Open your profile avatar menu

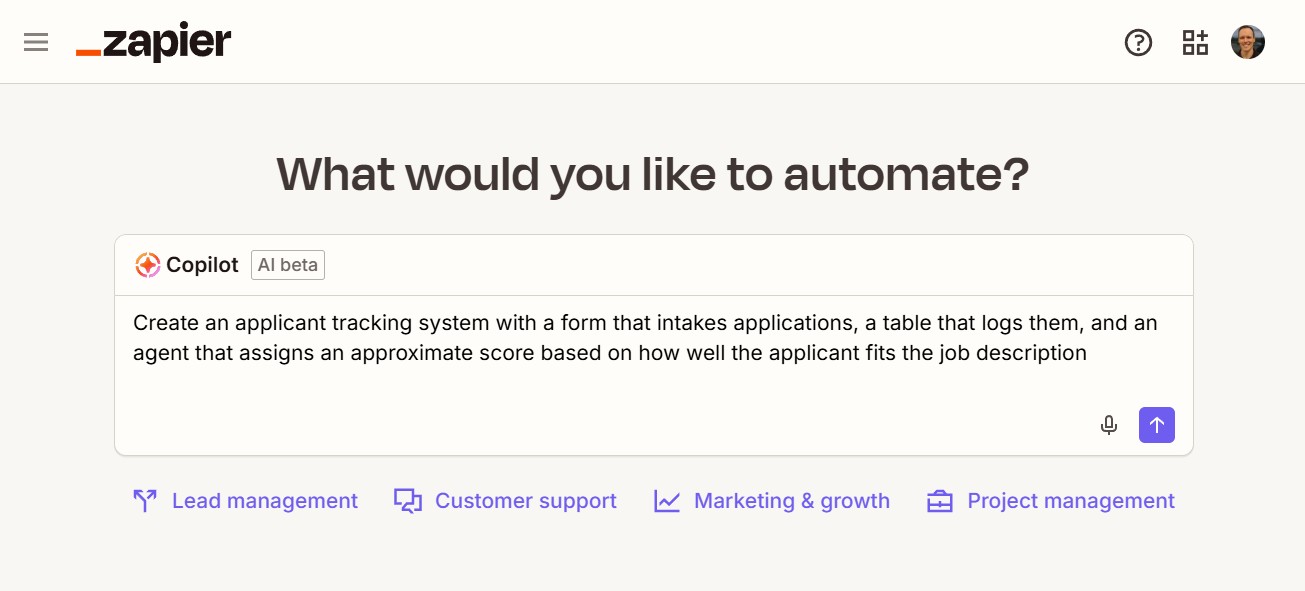pyautogui.click(x=1247, y=41)
